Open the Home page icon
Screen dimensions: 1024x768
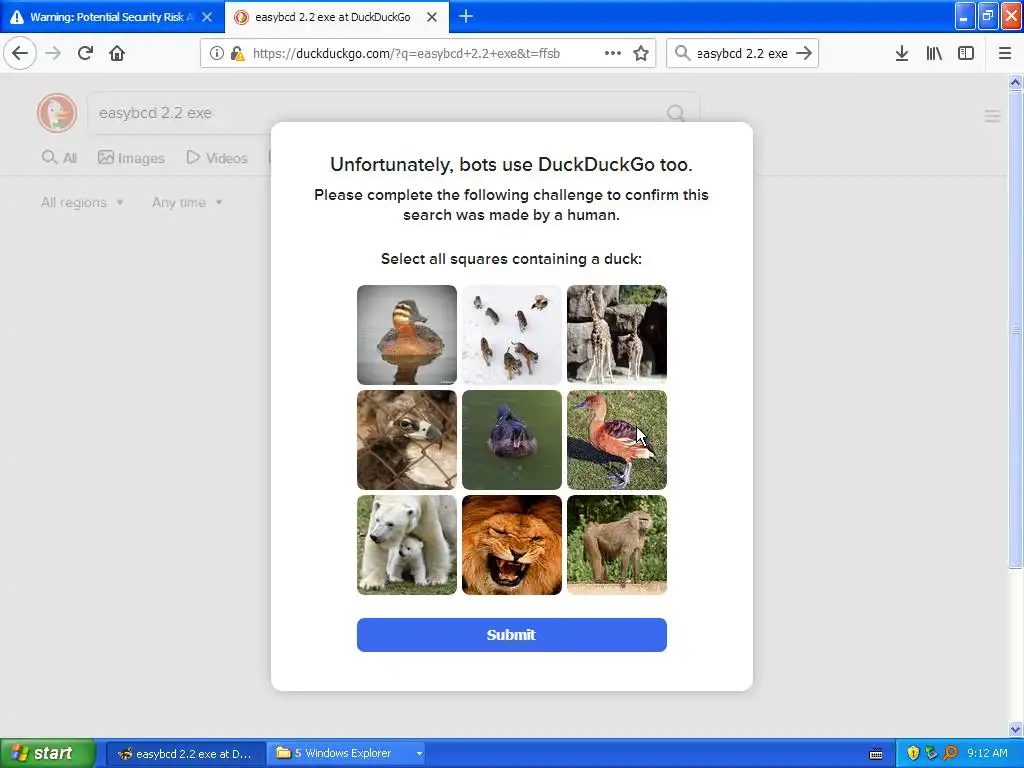pyautogui.click(x=117, y=53)
